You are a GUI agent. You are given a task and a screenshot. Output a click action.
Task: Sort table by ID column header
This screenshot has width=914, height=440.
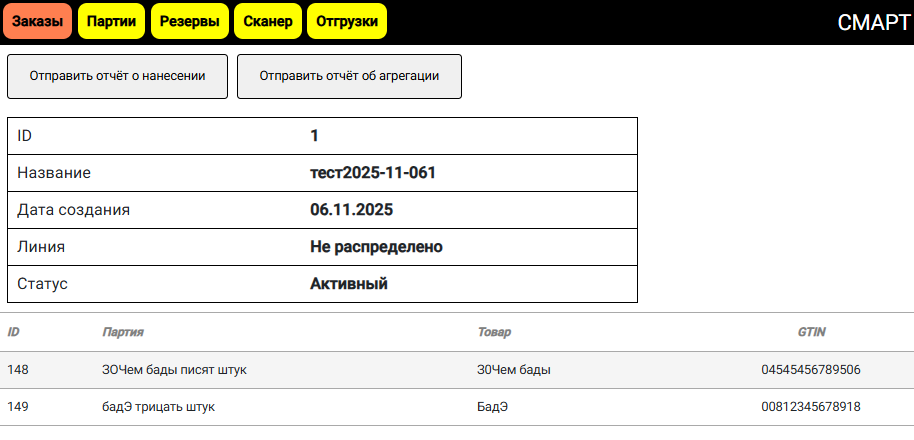pos(14,332)
